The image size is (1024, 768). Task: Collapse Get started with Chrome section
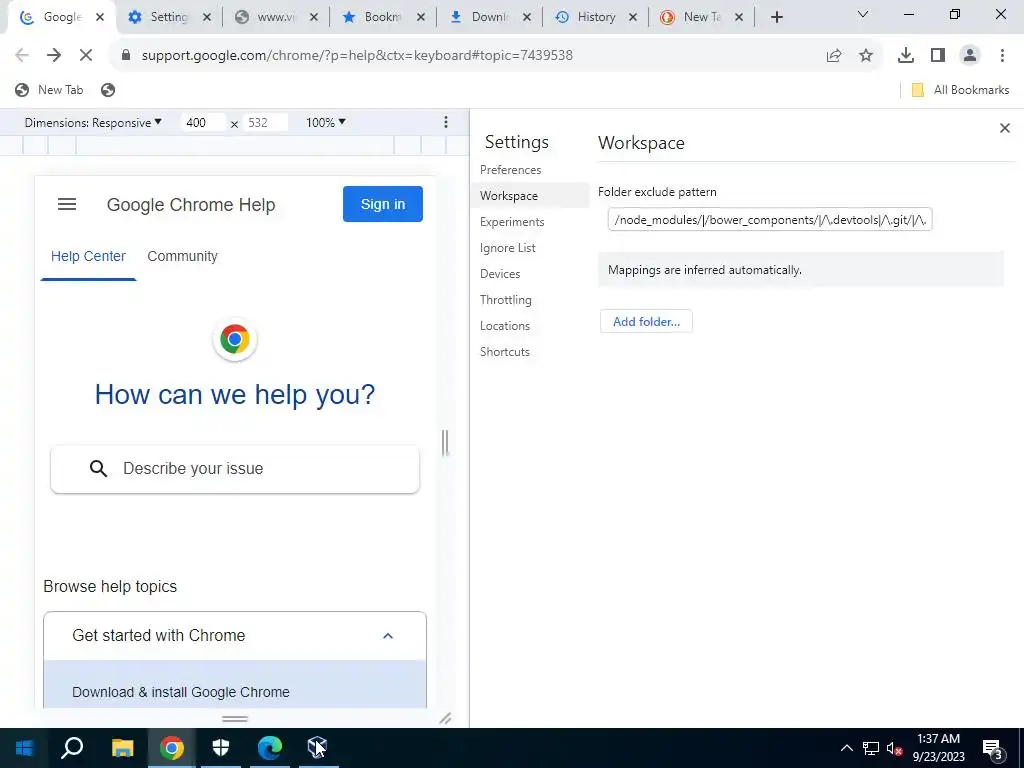(x=235, y=635)
